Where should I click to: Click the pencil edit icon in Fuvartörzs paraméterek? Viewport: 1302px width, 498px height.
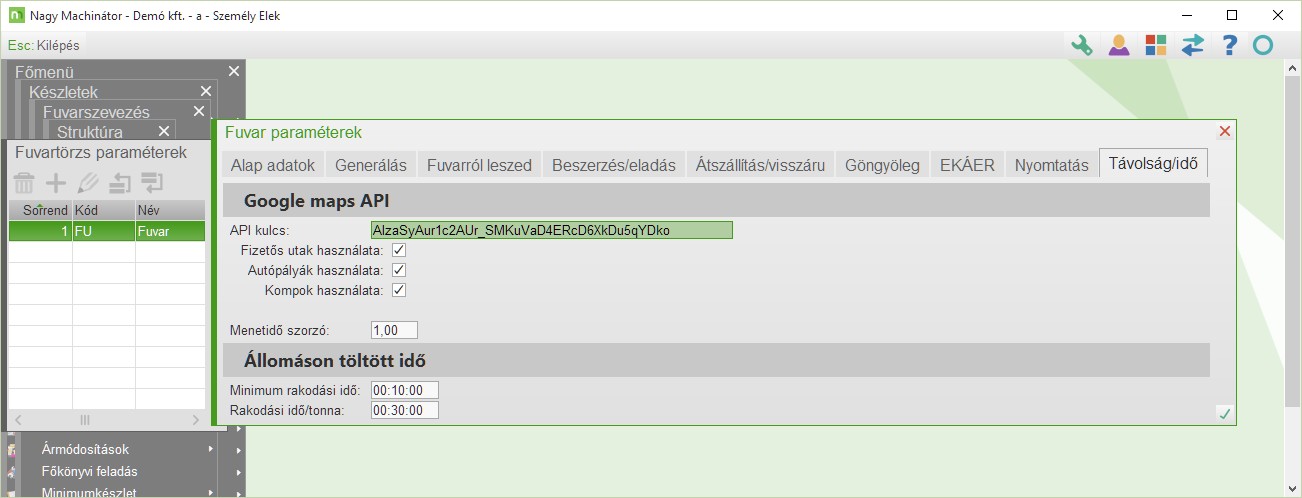[x=89, y=183]
